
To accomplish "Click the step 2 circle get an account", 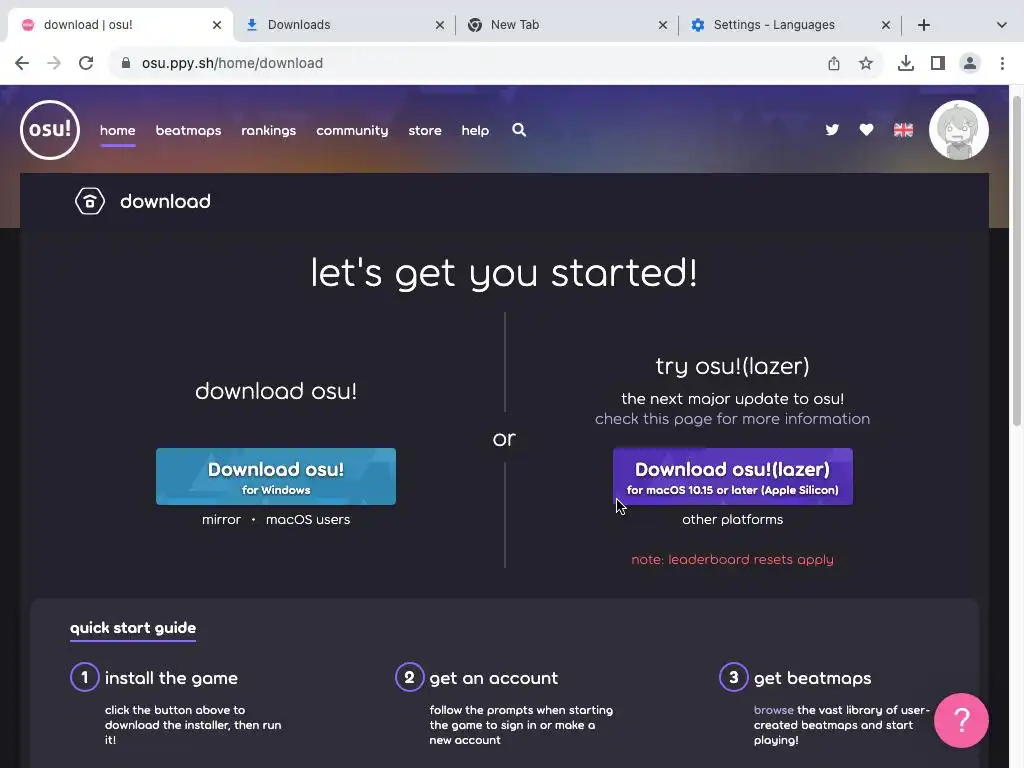I will 409,677.
